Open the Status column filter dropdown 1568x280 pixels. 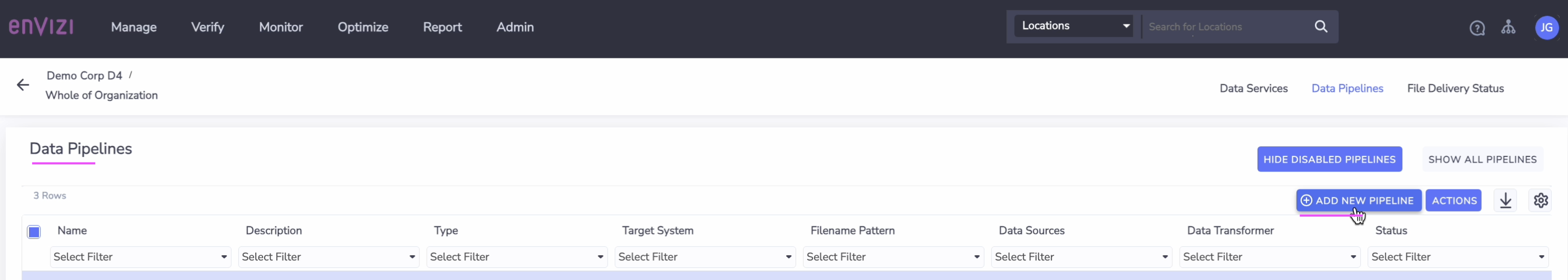[x=1457, y=257]
